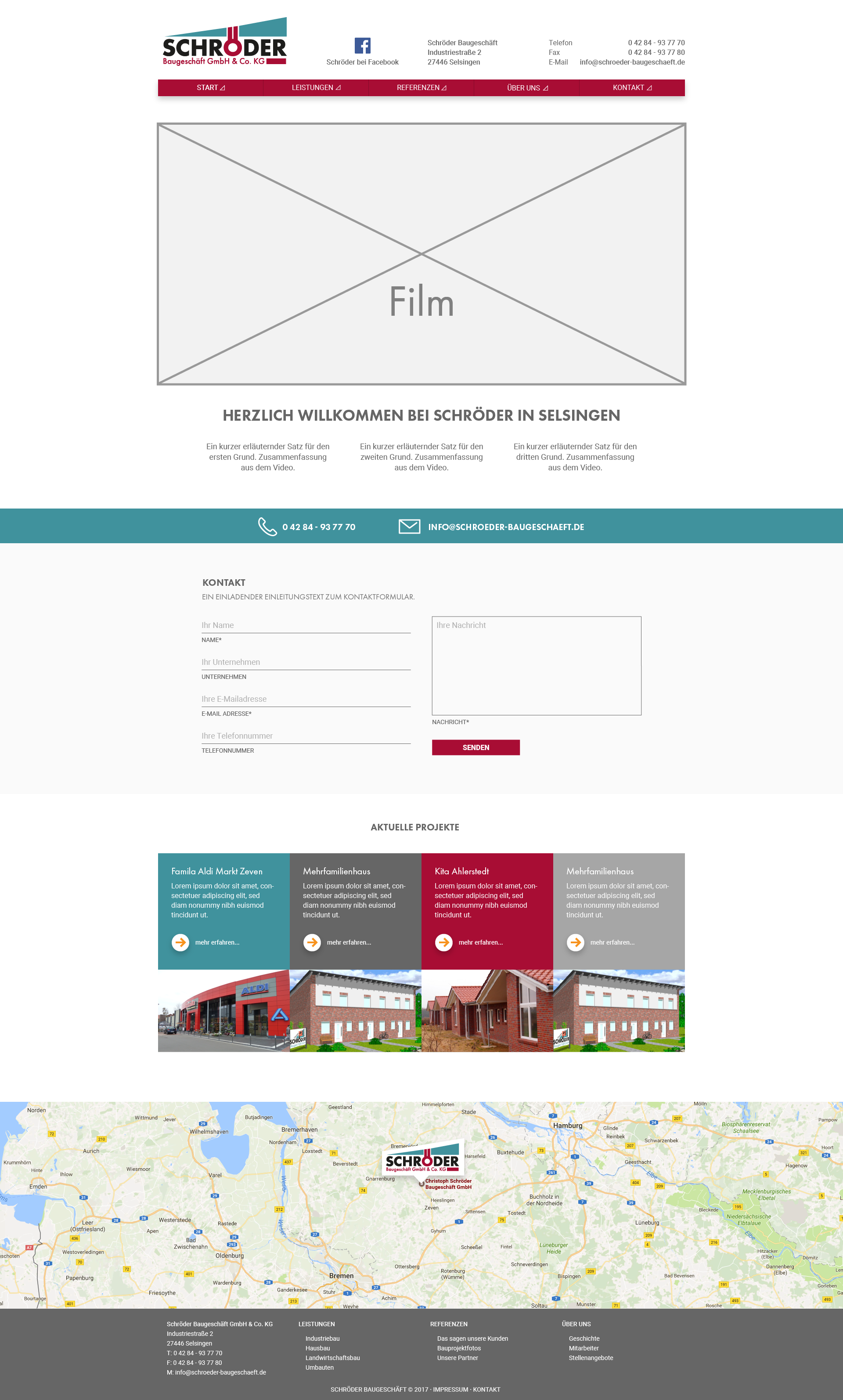Open Industriebau link in footer
843x1400 pixels.
coord(322,1339)
